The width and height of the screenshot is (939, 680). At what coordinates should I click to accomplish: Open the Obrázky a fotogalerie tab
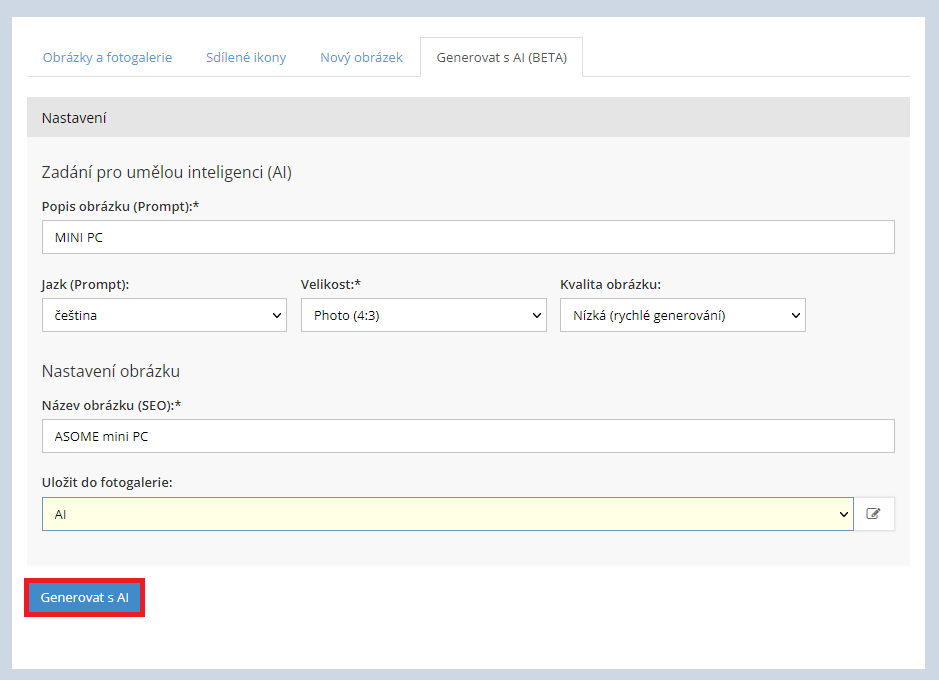click(107, 58)
